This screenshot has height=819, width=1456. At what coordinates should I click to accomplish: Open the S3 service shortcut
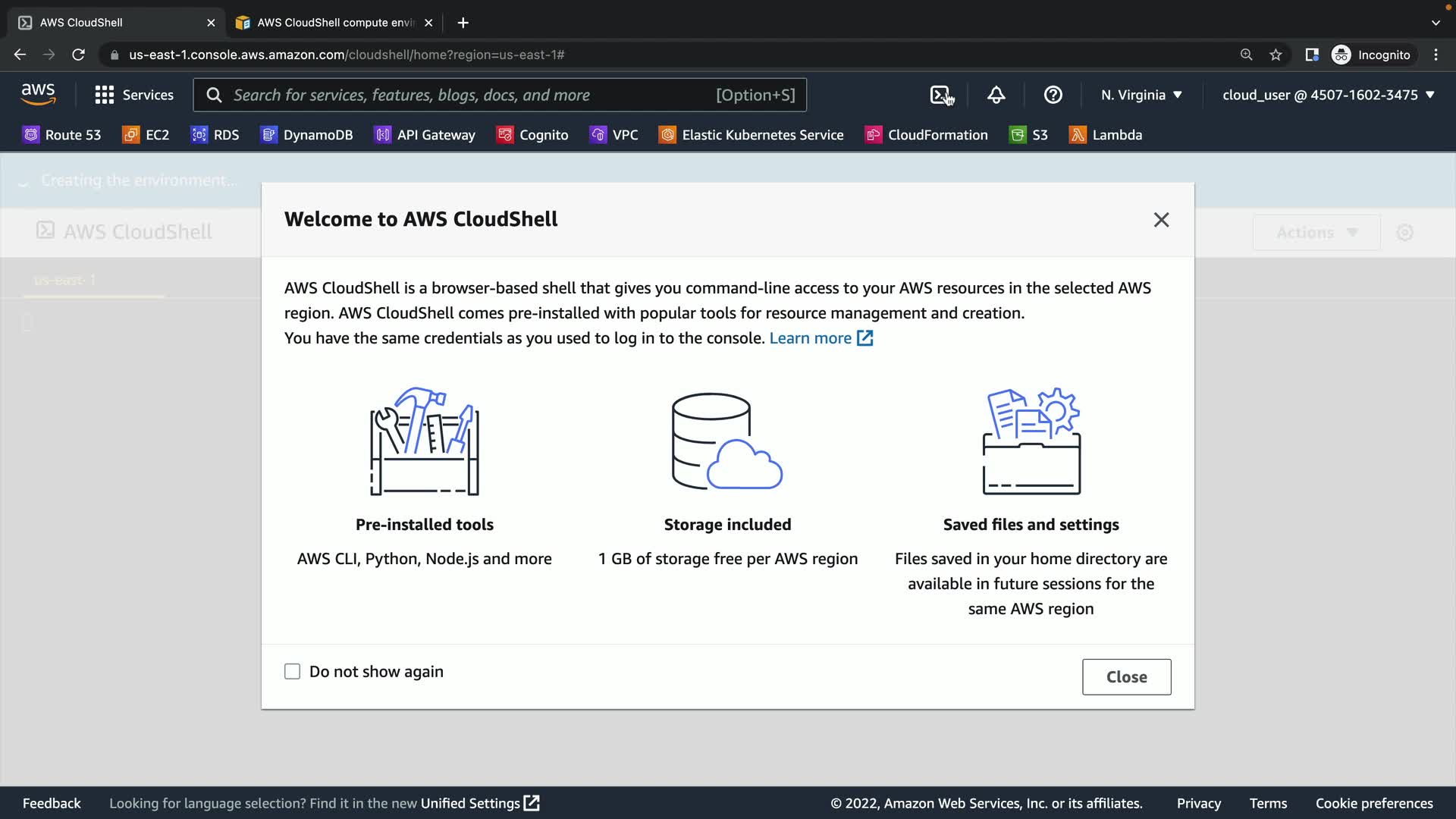[1029, 135]
